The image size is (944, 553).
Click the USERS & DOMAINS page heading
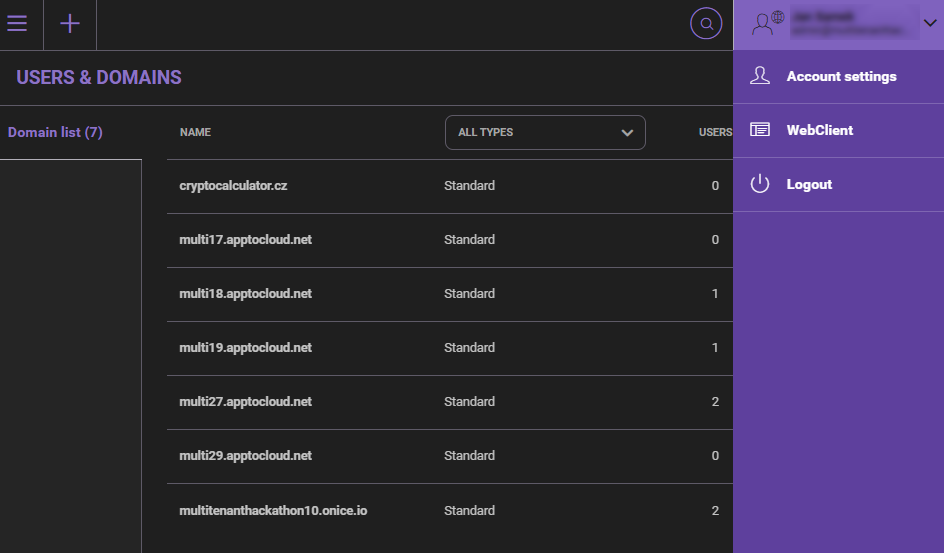tap(99, 78)
